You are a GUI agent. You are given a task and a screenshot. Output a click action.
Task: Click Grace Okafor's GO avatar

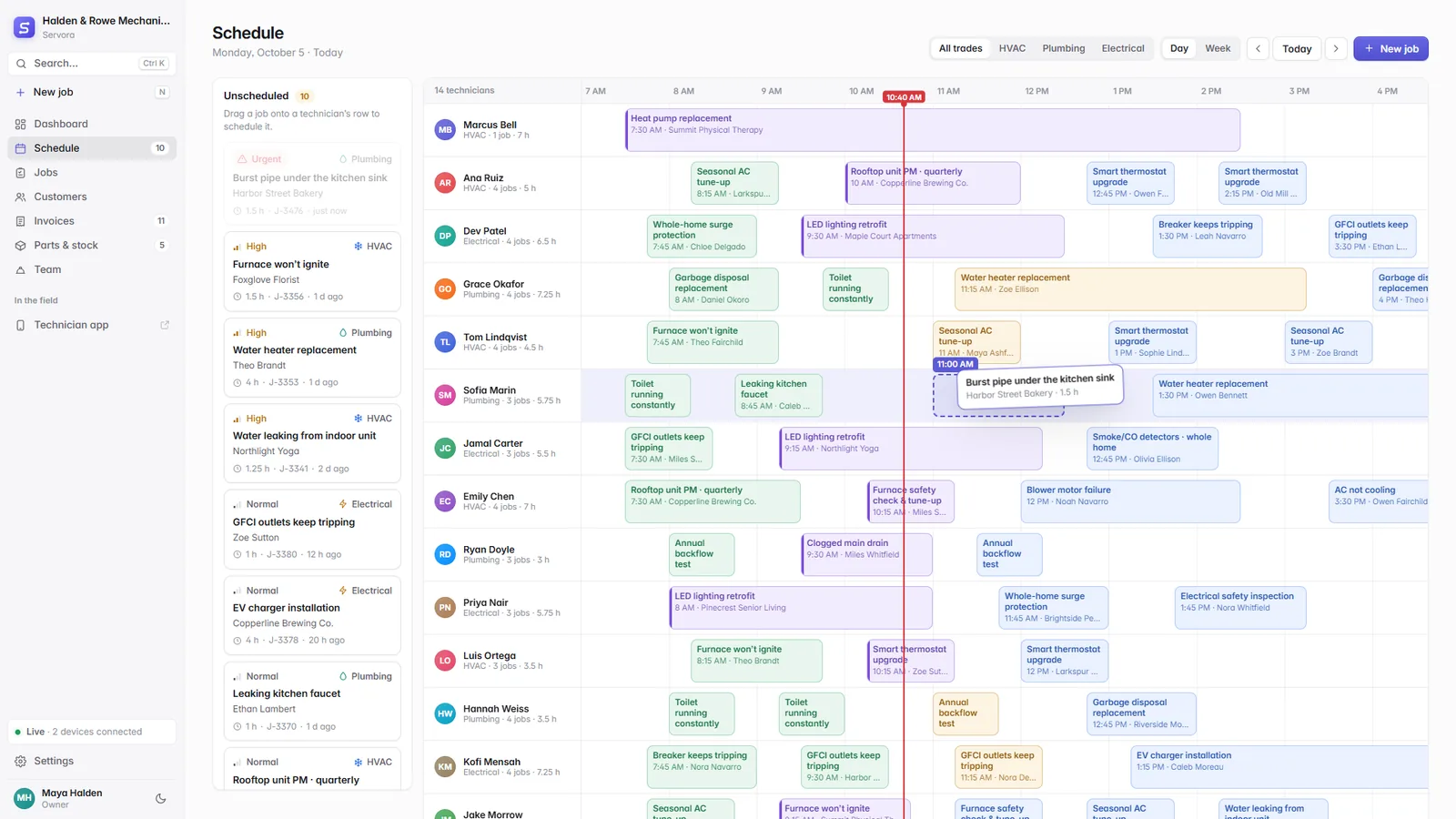tap(445, 288)
